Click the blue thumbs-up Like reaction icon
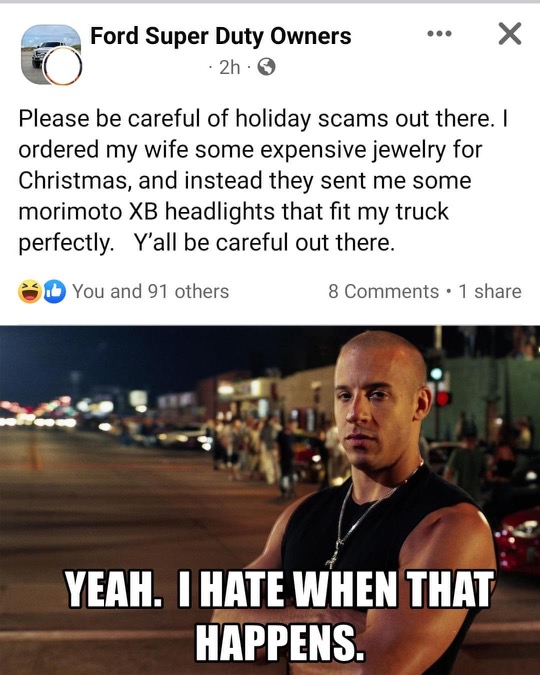 pyautogui.click(x=54, y=291)
